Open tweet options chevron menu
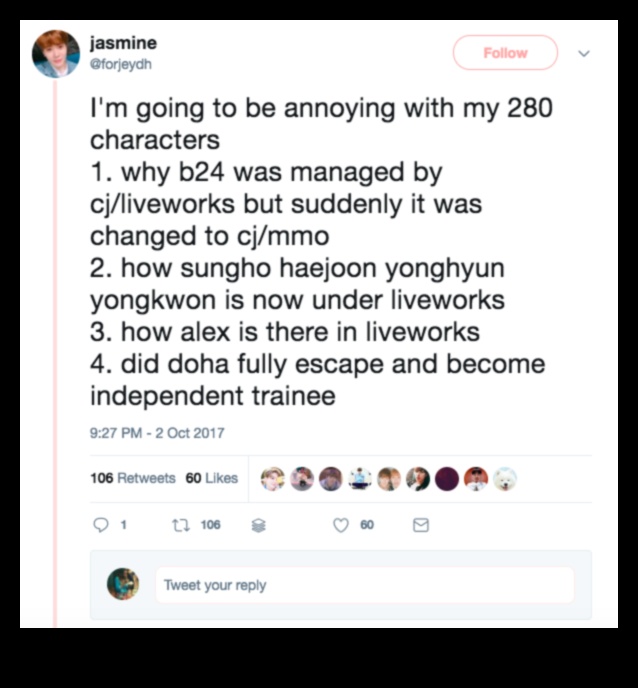 coord(584,54)
